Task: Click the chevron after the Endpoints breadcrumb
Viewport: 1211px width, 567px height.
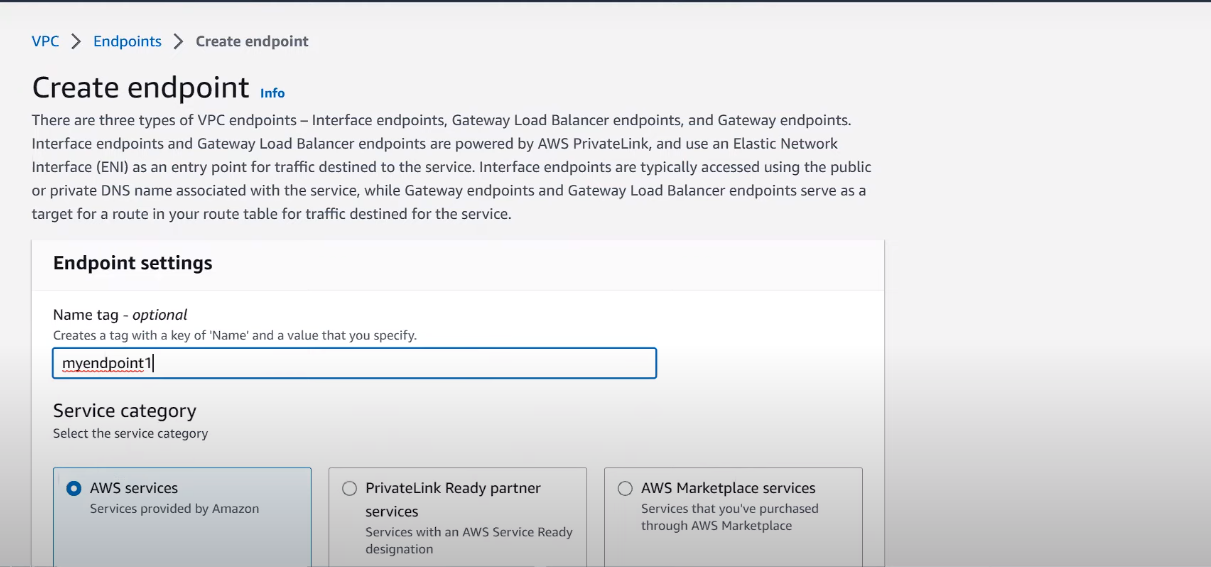Action: 178,41
